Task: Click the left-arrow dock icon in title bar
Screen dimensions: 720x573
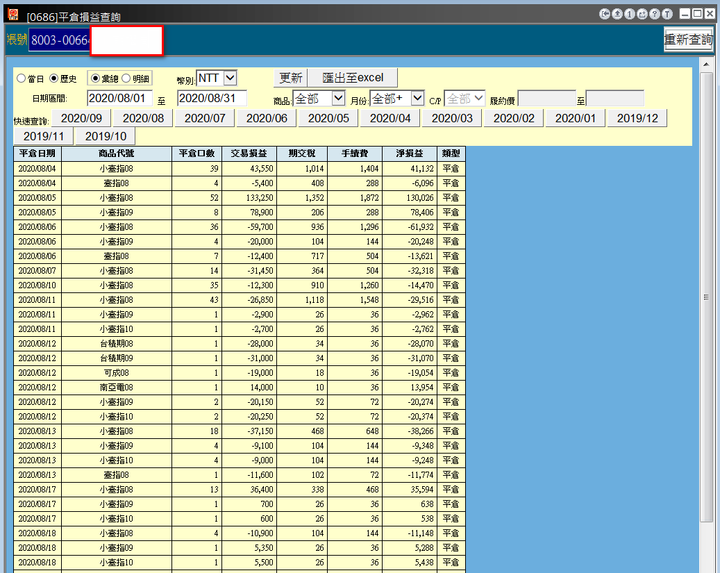Action: tap(604, 14)
